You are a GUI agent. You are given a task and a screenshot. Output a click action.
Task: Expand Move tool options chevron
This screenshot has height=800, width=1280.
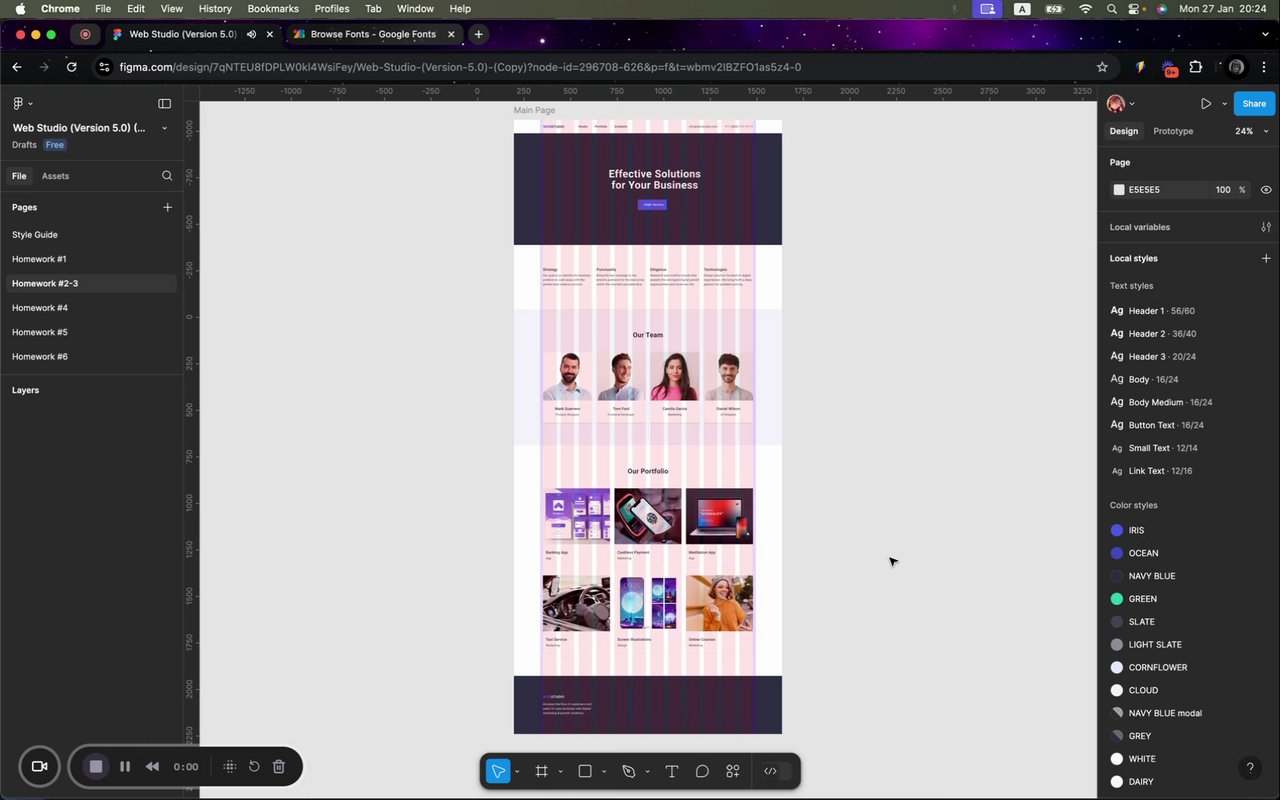[516, 772]
